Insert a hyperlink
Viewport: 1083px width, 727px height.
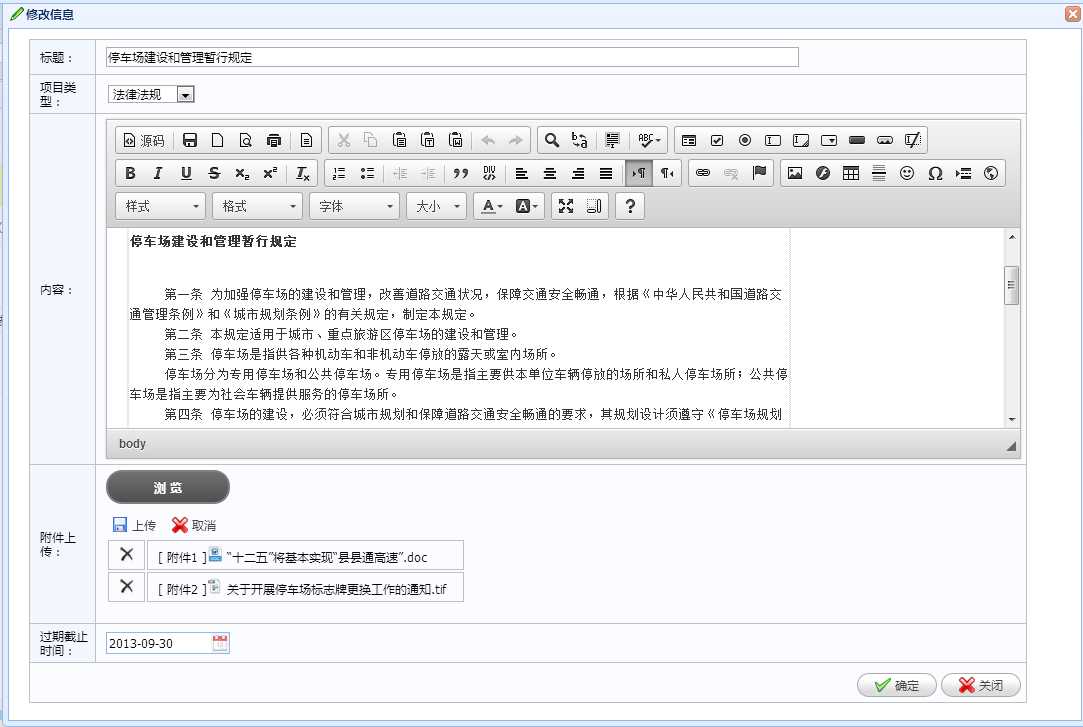click(x=703, y=173)
